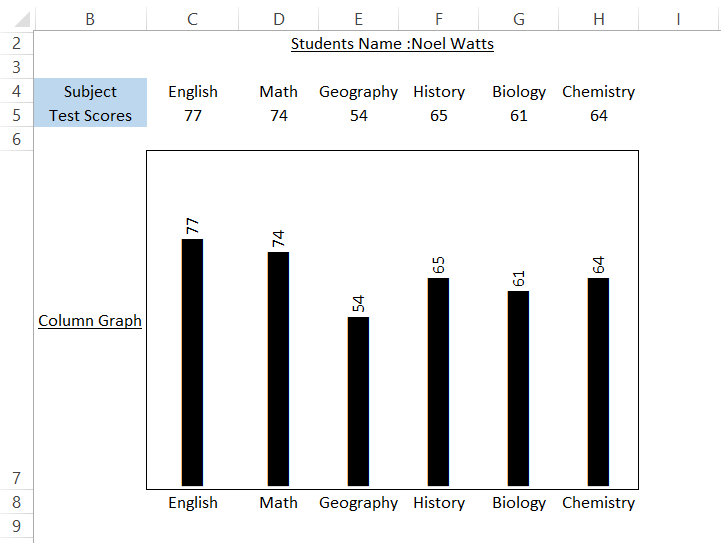Select the Geography score cell showing 54
Image resolution: width=721 pixels, height=543 pixels.
[358, 115]
